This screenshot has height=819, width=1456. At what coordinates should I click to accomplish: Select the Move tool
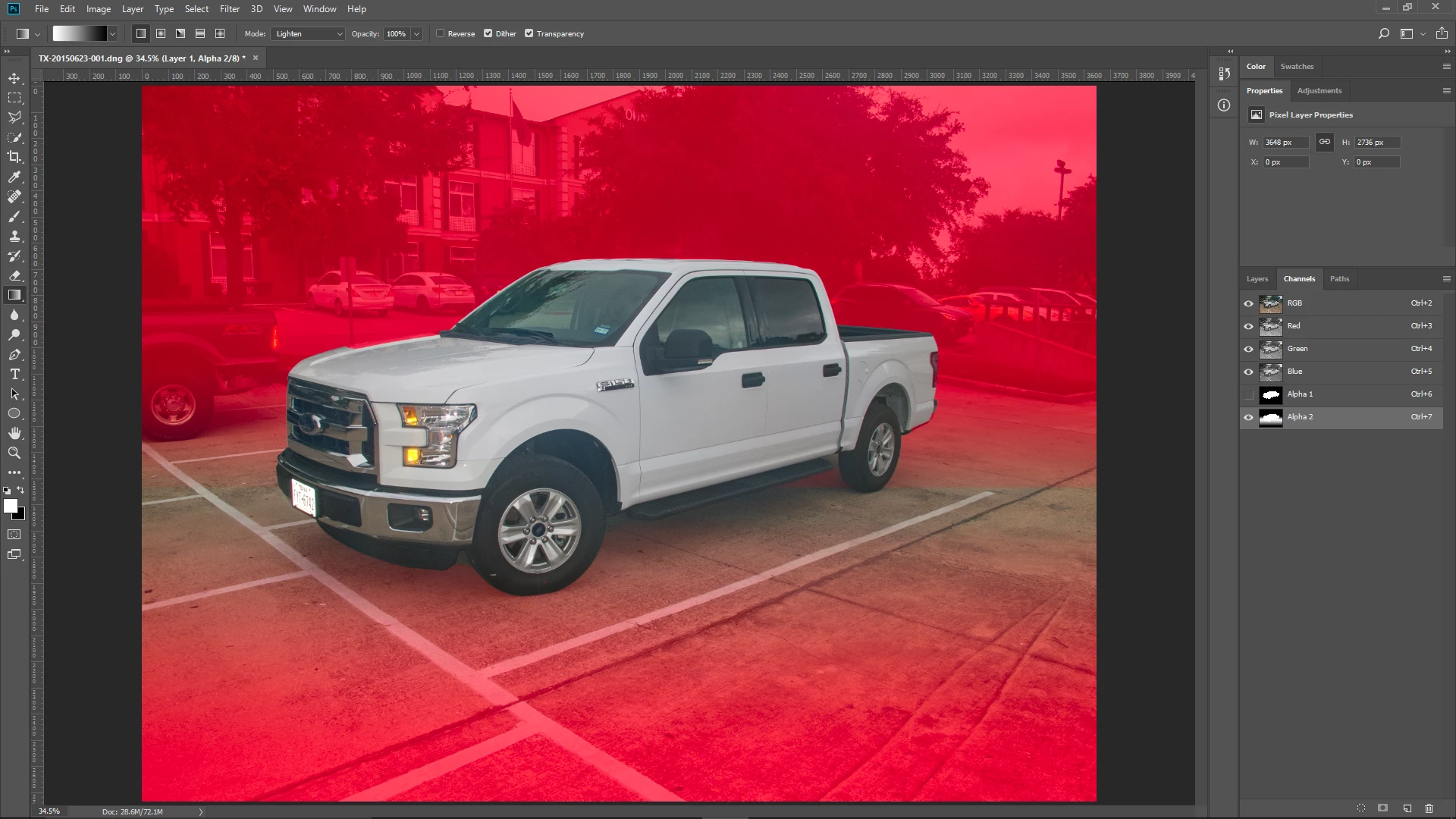tap(14, 78)
